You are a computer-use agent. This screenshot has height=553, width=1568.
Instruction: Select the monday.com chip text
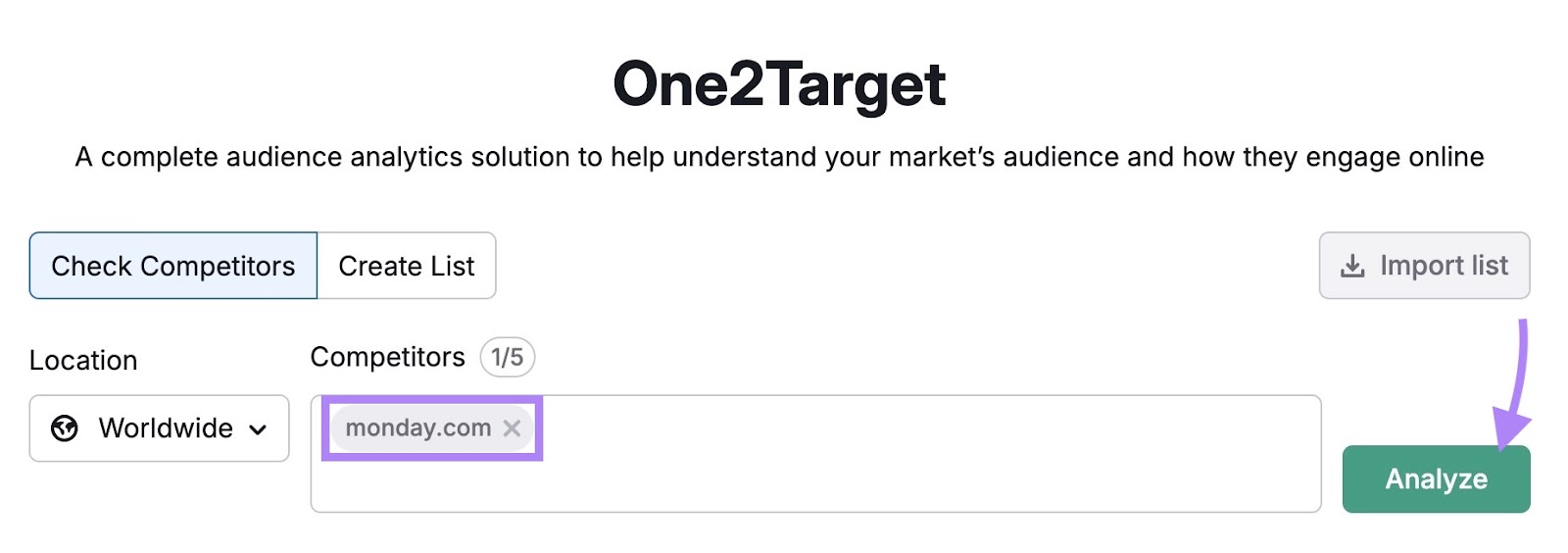coord(417,428)
